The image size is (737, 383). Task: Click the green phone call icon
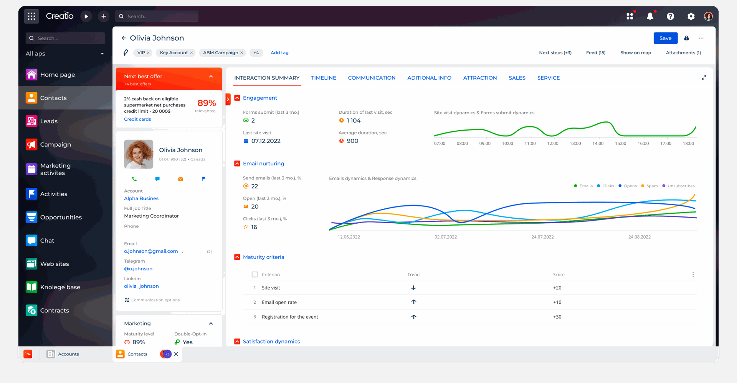coord(134,179)
